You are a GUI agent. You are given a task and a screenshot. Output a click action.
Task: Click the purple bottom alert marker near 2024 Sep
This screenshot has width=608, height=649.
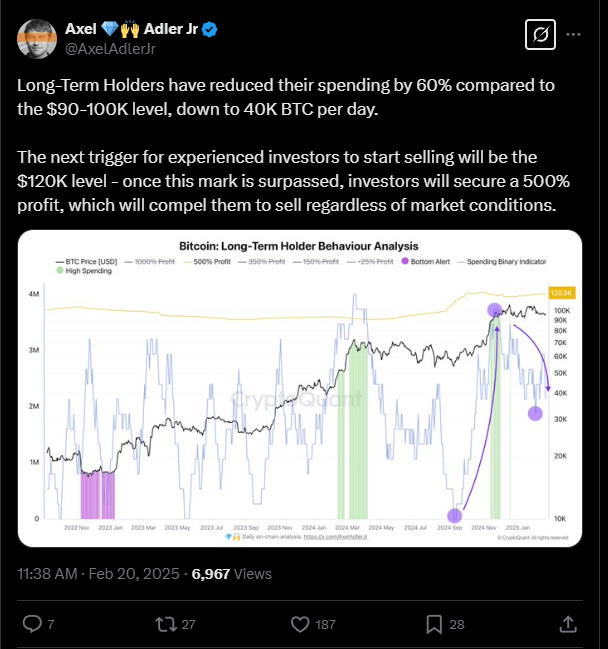pos(454,515)
